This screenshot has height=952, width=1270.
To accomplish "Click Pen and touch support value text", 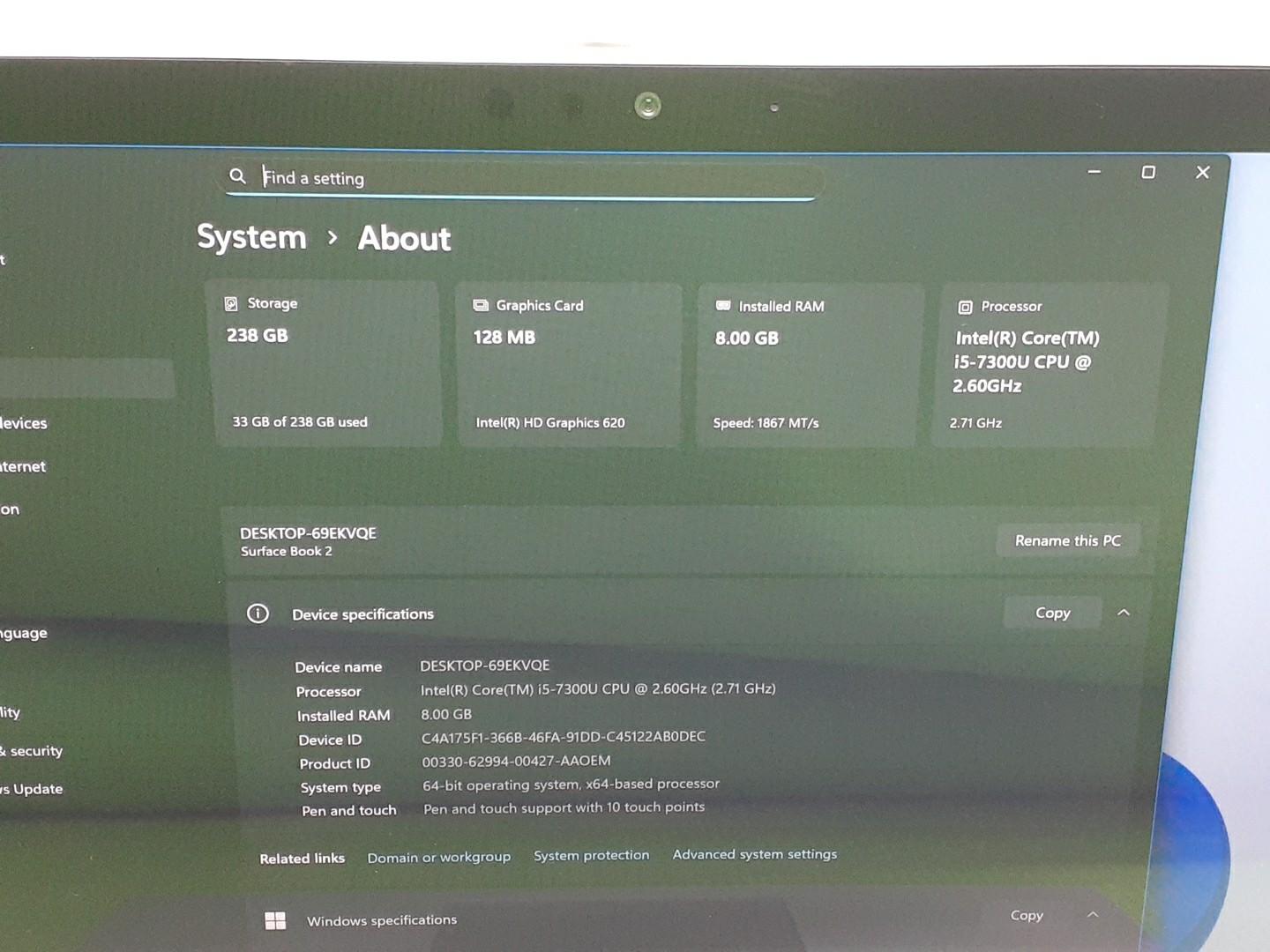I will [x=564, y=807].
